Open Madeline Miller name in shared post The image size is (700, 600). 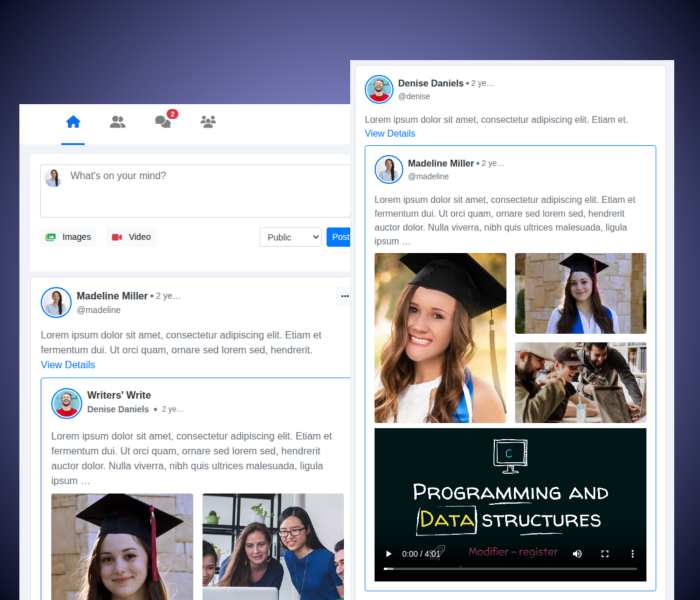pyautogui.click(x=441, y=163)
